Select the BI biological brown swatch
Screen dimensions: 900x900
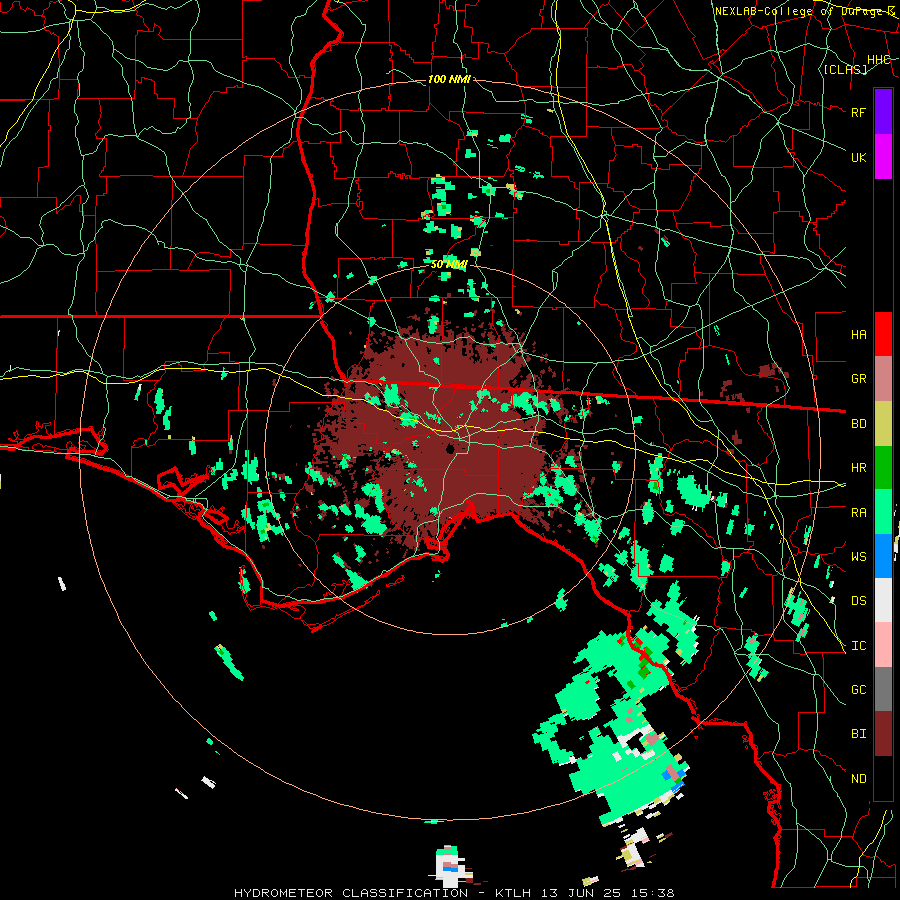click(x=883, y=734)
